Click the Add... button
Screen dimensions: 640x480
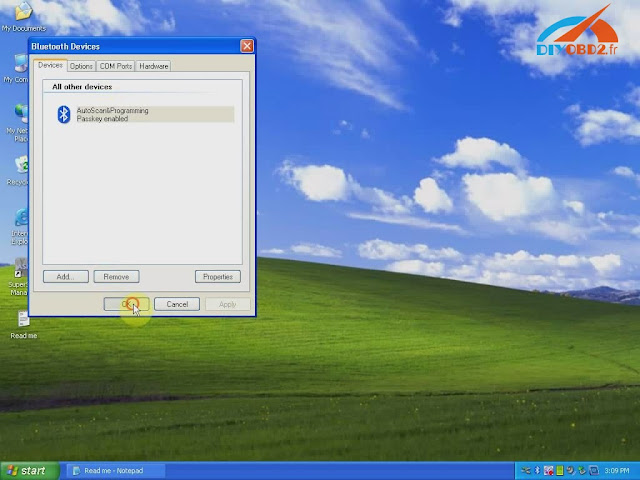pyautogui.click(x=66, y=277)
